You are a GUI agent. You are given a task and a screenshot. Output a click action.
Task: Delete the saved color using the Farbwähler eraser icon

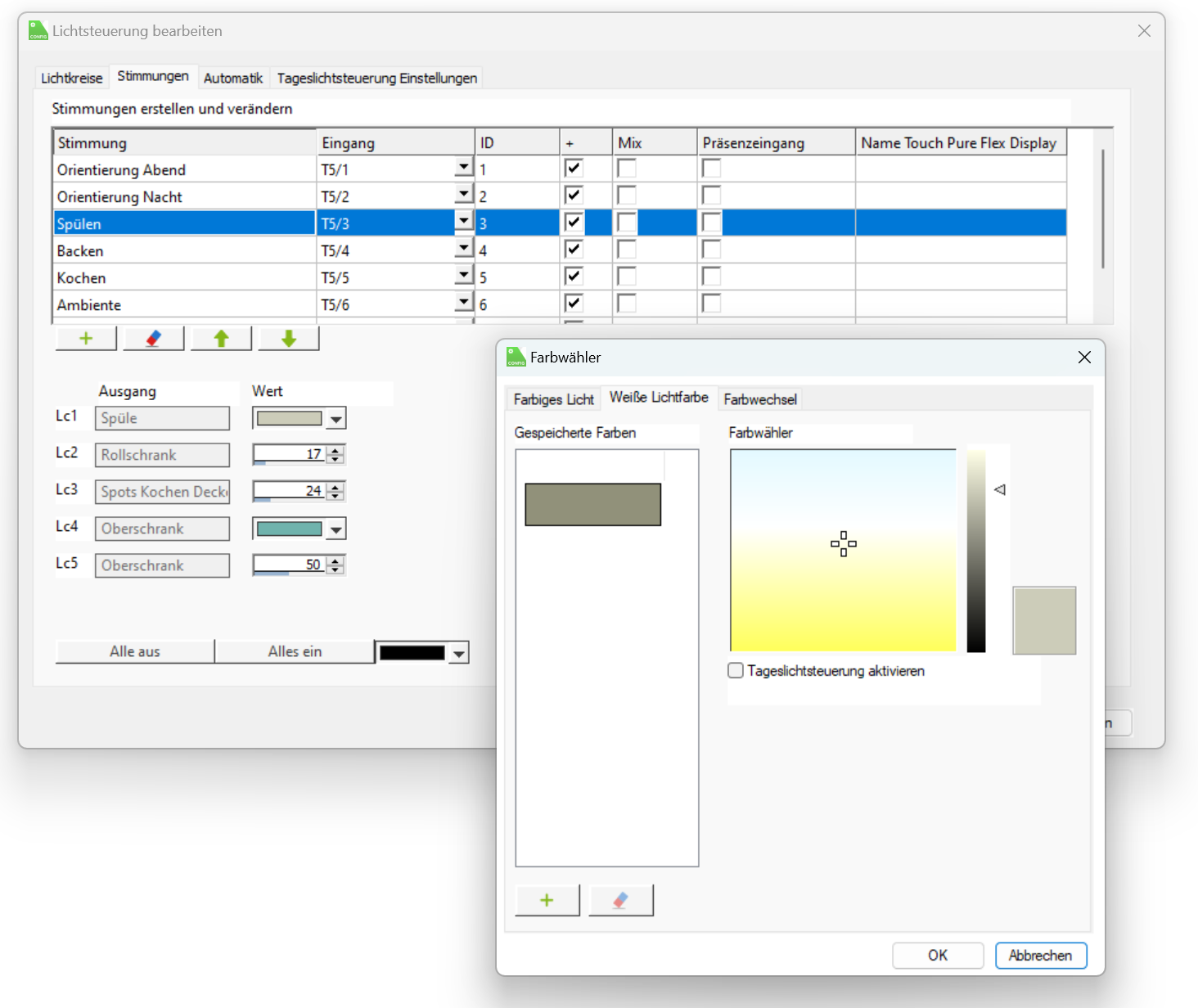click(x=620, y=900)
